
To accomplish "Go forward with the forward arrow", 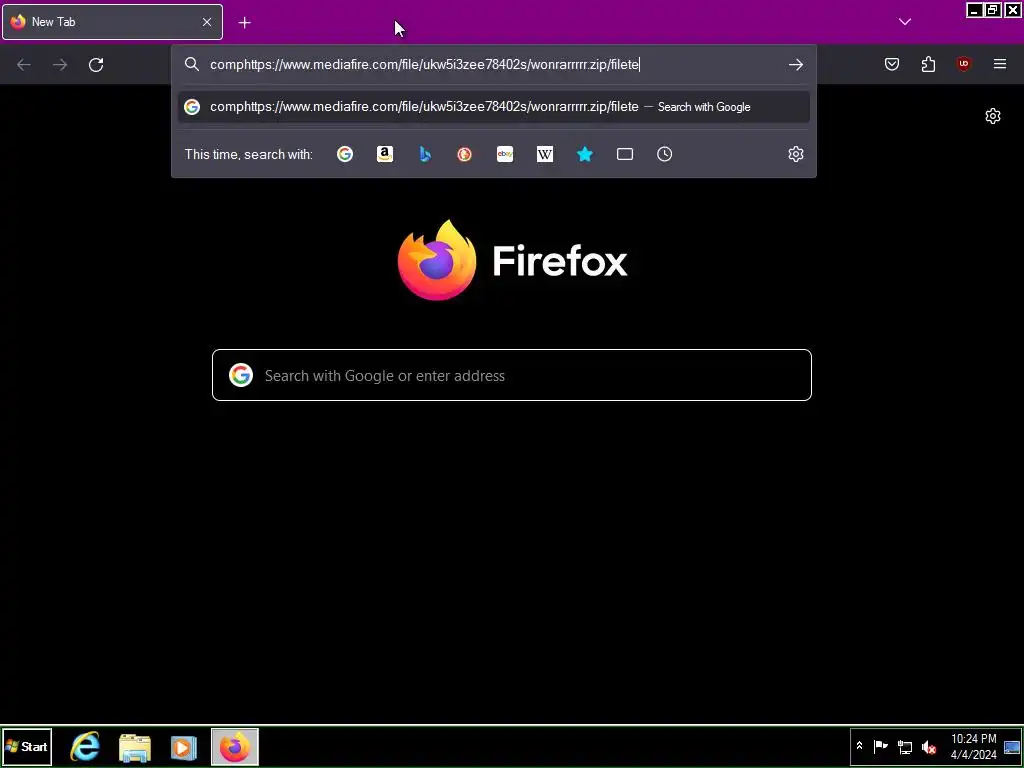I will click(x=60, y=65).
